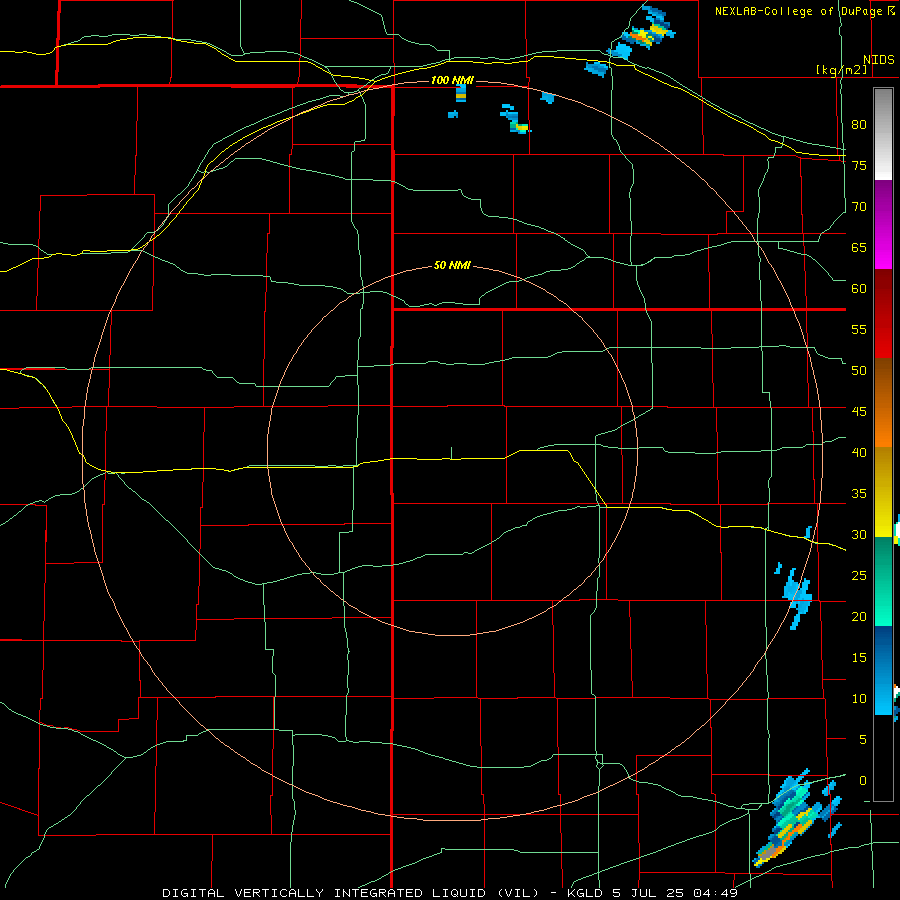Pick the magenta segment of the color bar

tap(883, 225)
